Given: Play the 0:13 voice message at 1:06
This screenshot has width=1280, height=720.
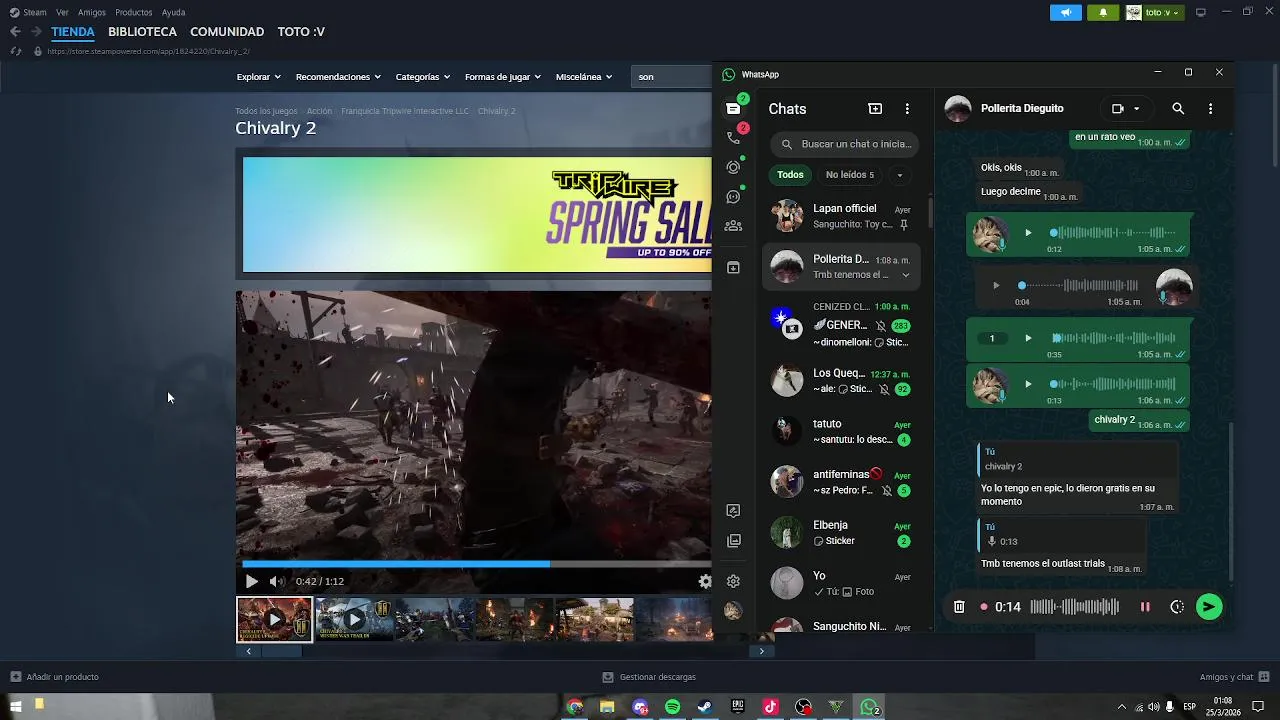Looking at the screenshot, I should point(1028,384).
